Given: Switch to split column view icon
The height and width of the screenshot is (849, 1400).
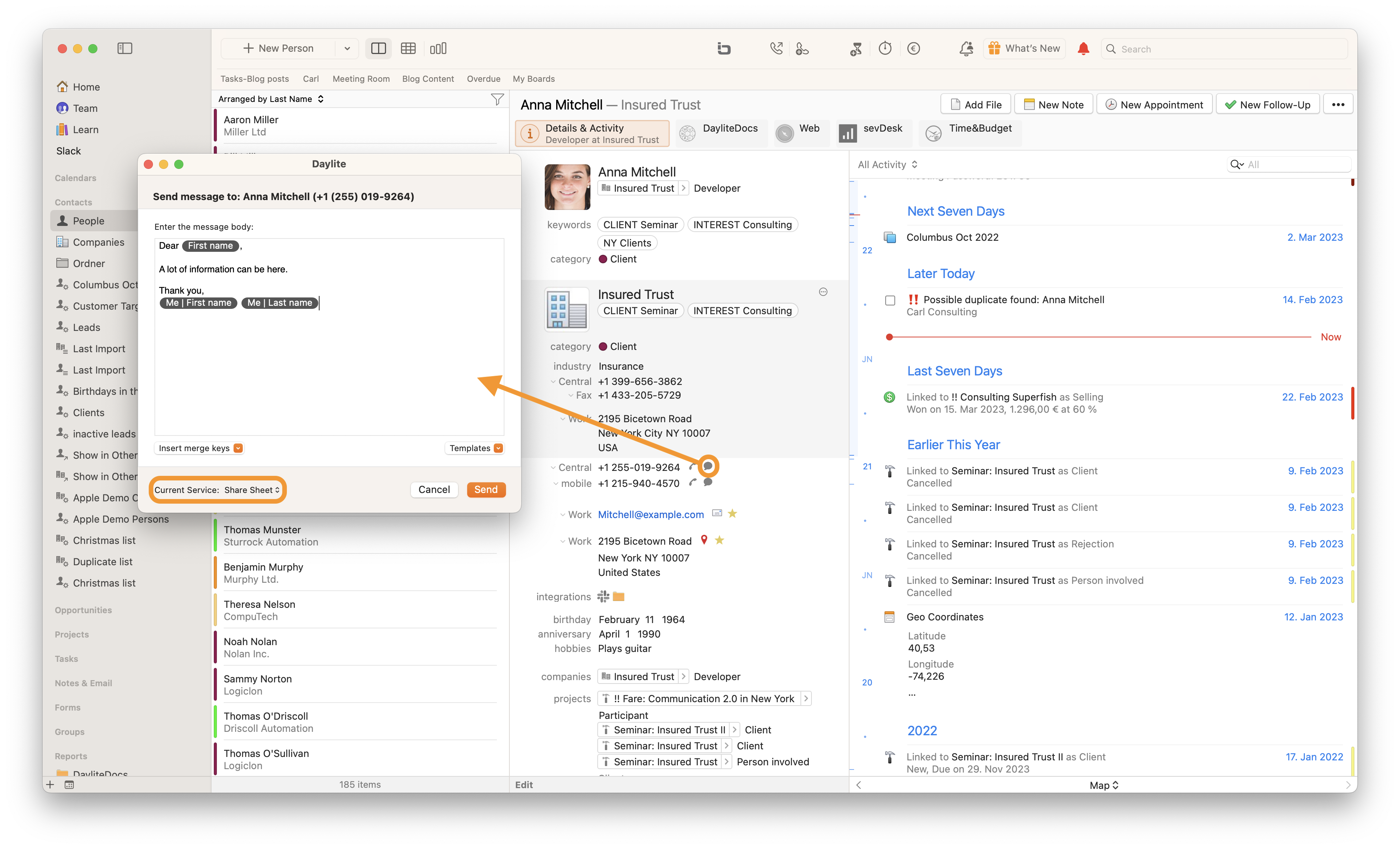Looking at the screenshot, I should point(379,48).
